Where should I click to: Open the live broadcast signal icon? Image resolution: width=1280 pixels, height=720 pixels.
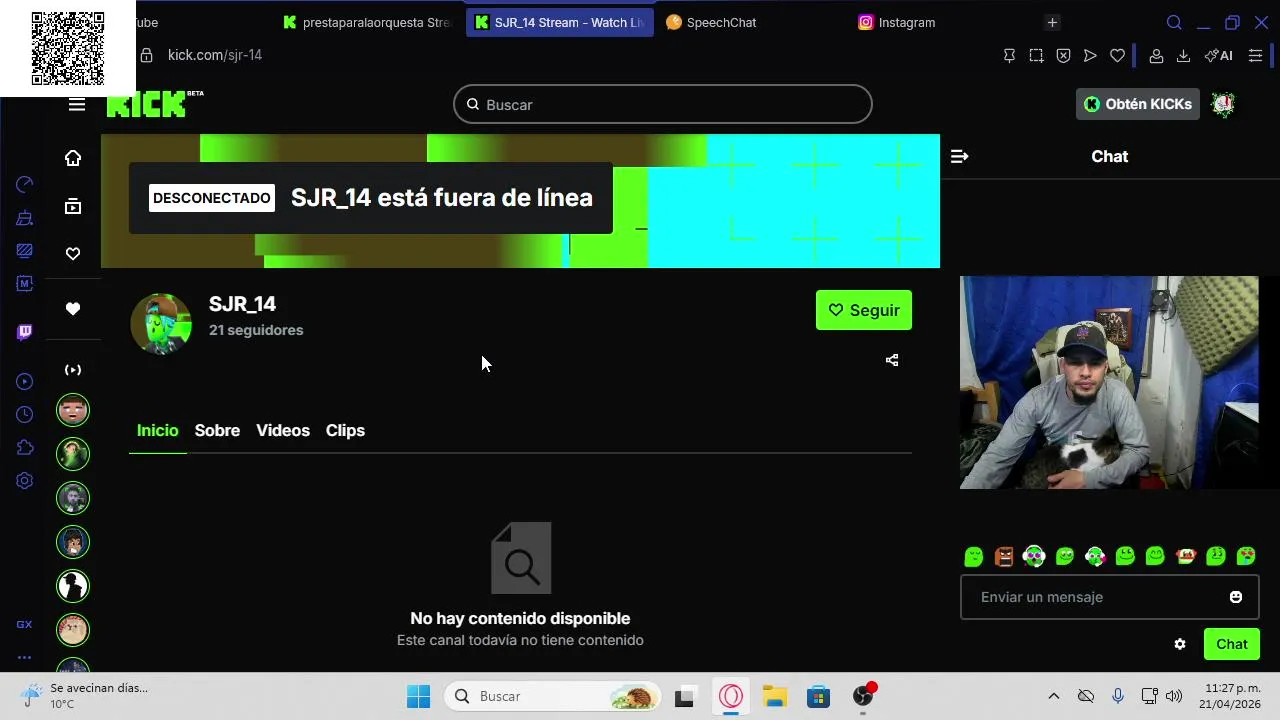pos(73,370)
